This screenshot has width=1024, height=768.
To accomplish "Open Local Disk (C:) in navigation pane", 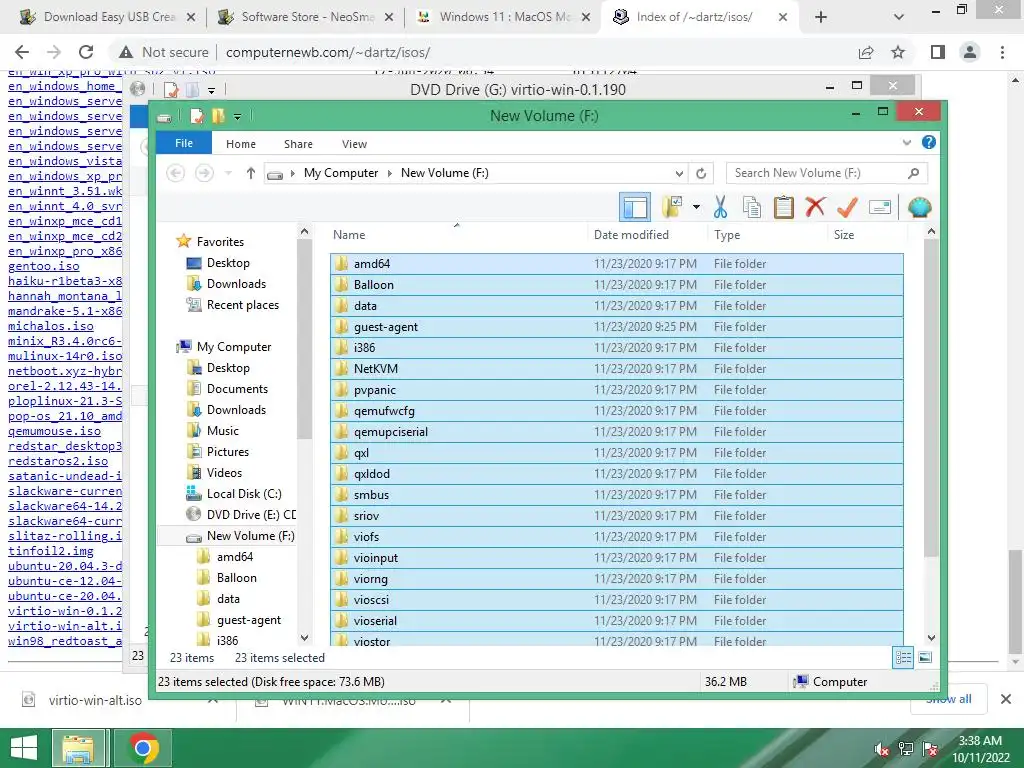I will coord(244,494).
